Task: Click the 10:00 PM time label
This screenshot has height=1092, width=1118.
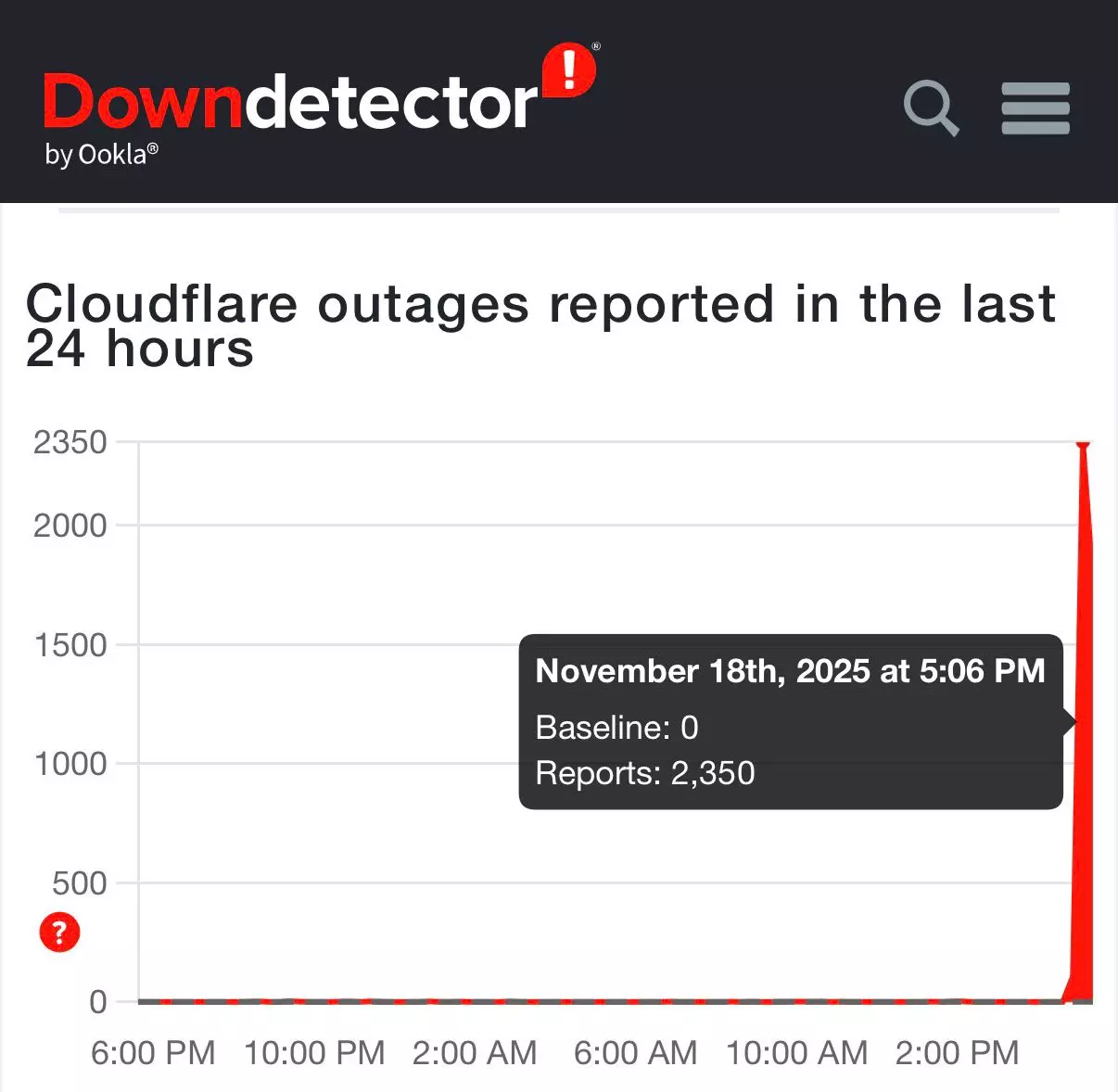Action: pyautogui.click(x=314, y=1053)
